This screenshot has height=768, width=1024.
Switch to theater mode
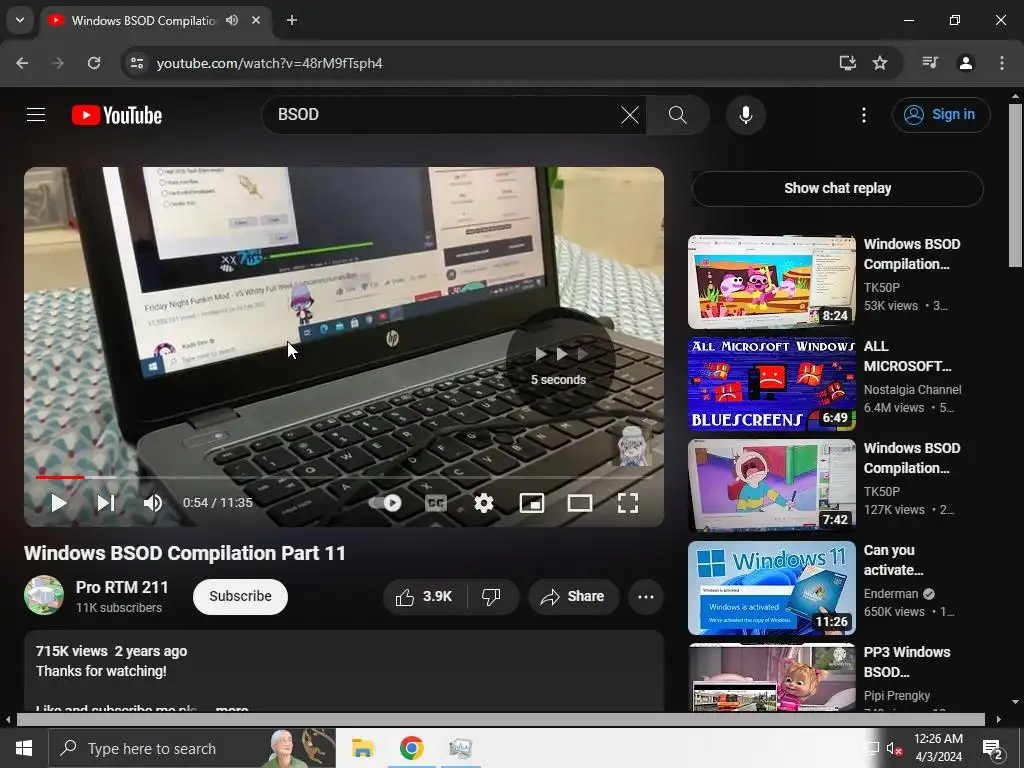pyautogui.click(x=580, y=503)
